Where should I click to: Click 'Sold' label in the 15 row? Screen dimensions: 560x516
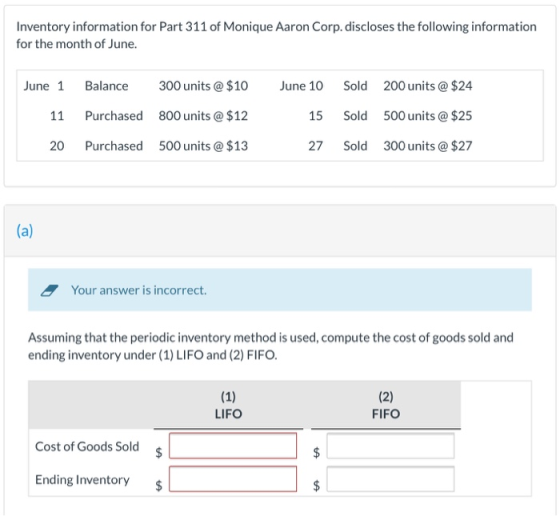355,116
